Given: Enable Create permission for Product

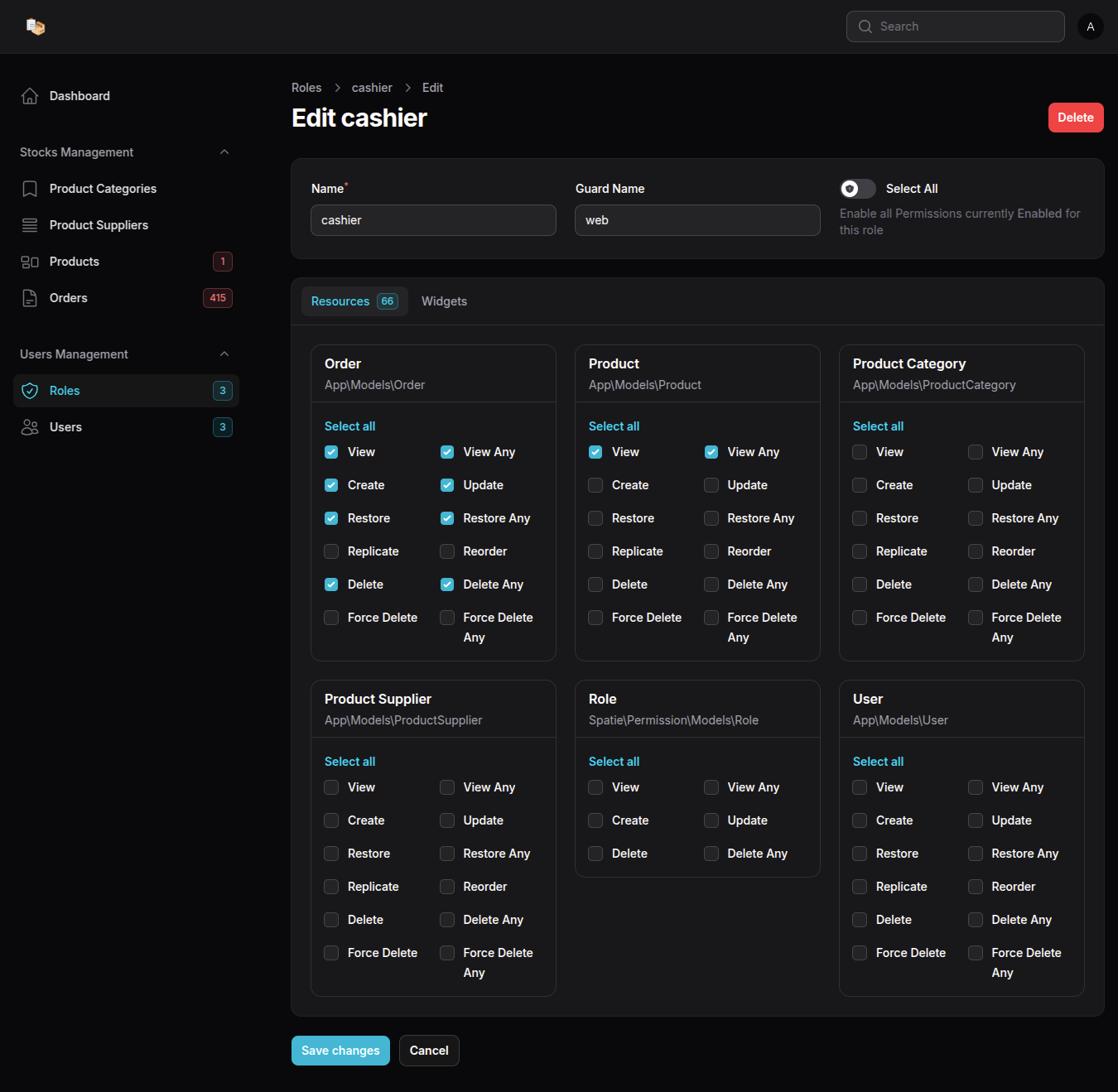Looking at the screenshot, I should tap(595, 485).
